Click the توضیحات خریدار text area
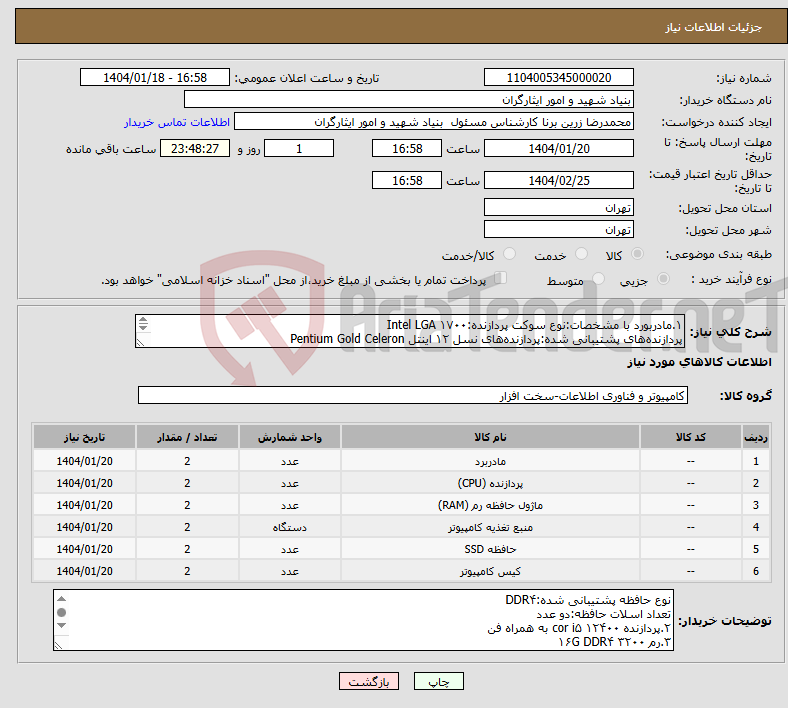This screenshot has width=788, height=708. [x=363, y=620]
